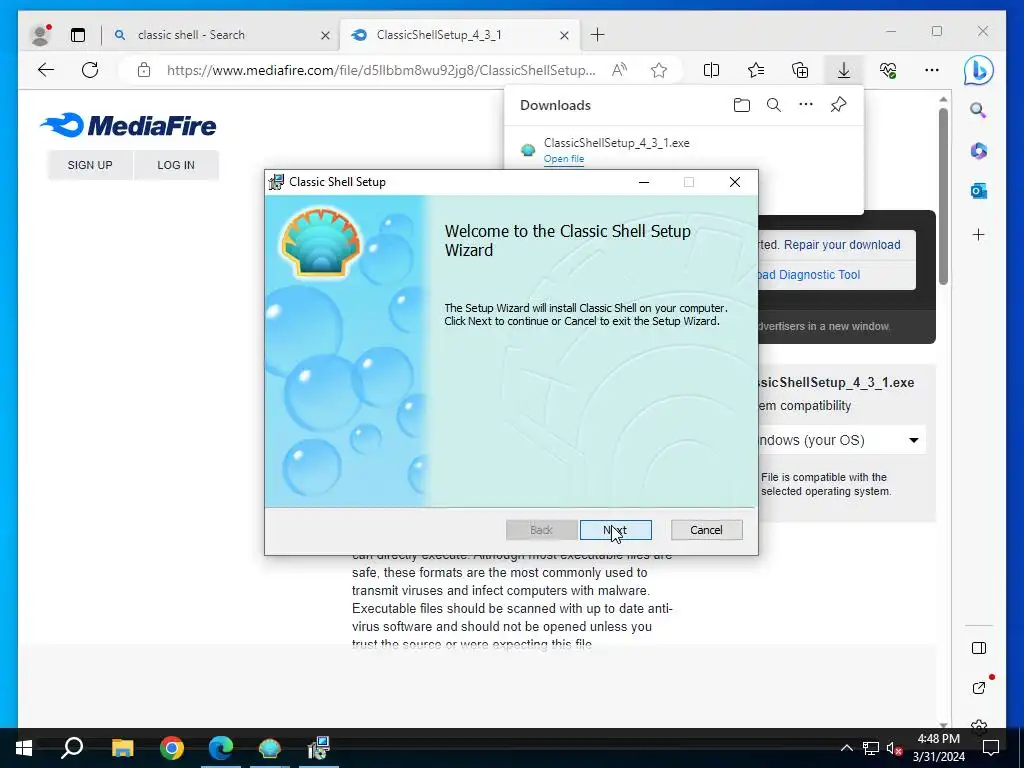Switch to Microsoft Edge on taskbar
This screenshot has height=768, width=1024.
click(x=221, y=748)
